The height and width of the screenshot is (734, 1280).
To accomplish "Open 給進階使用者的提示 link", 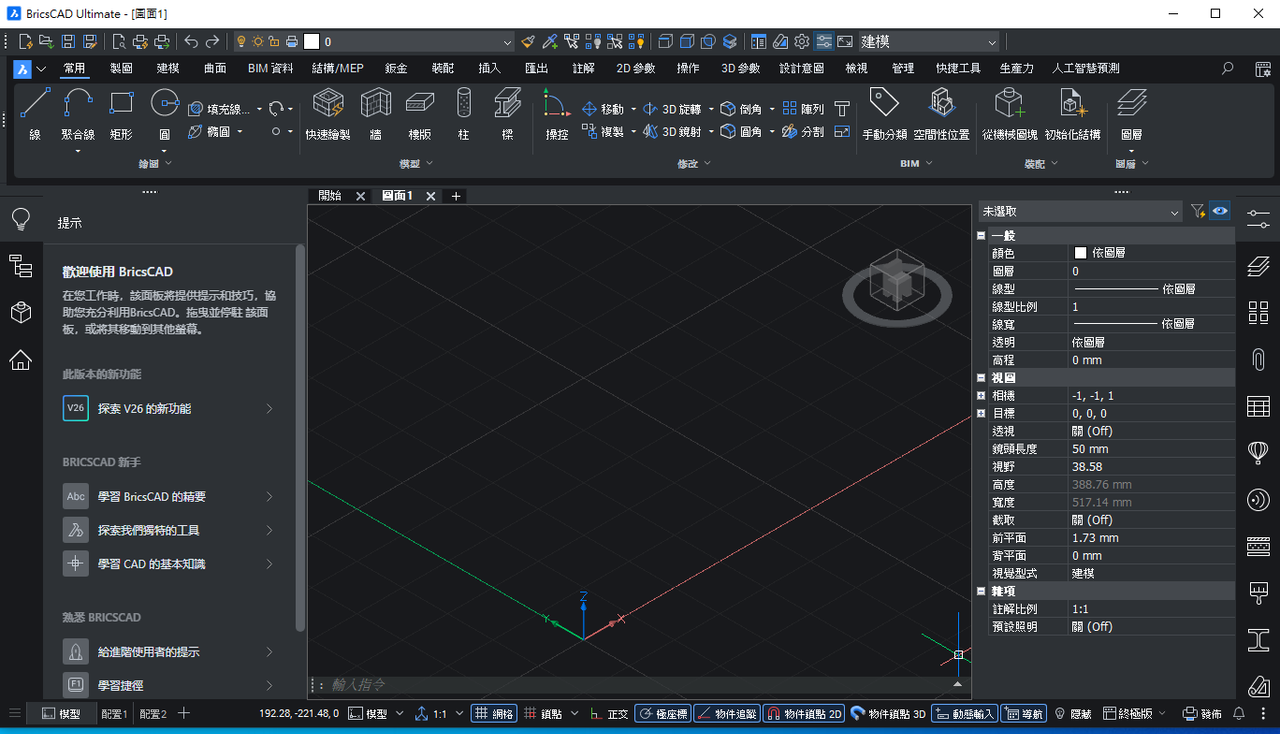I will [169, 652].
